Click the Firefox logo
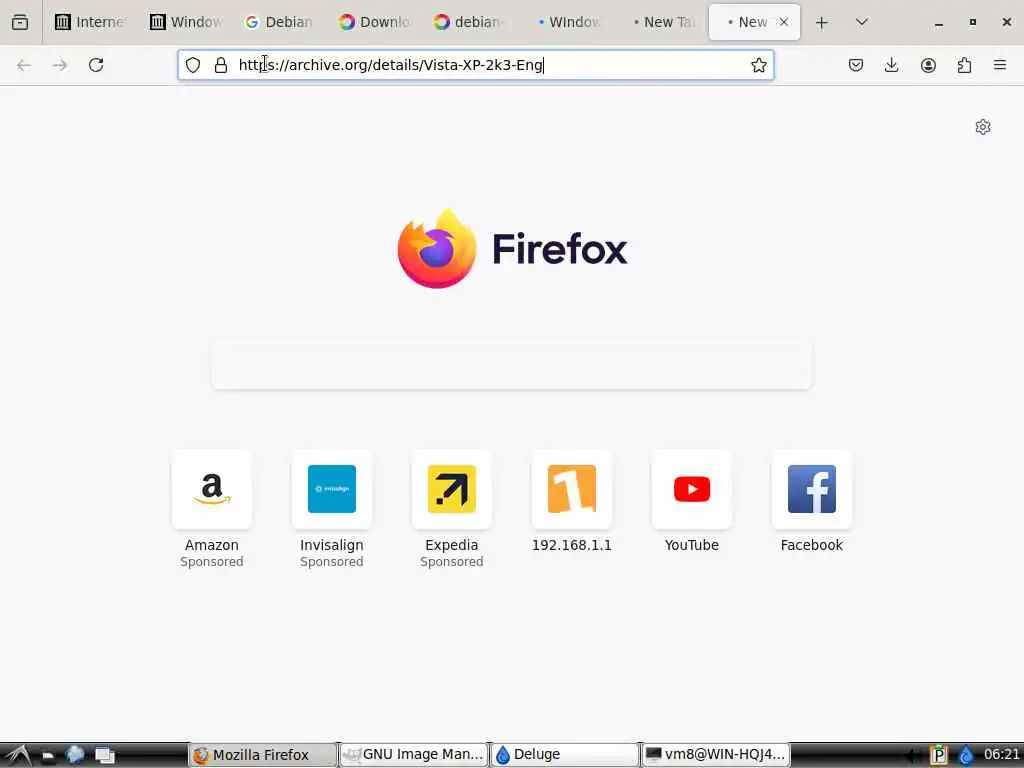 pyautogui.click(x=512, y=249)
